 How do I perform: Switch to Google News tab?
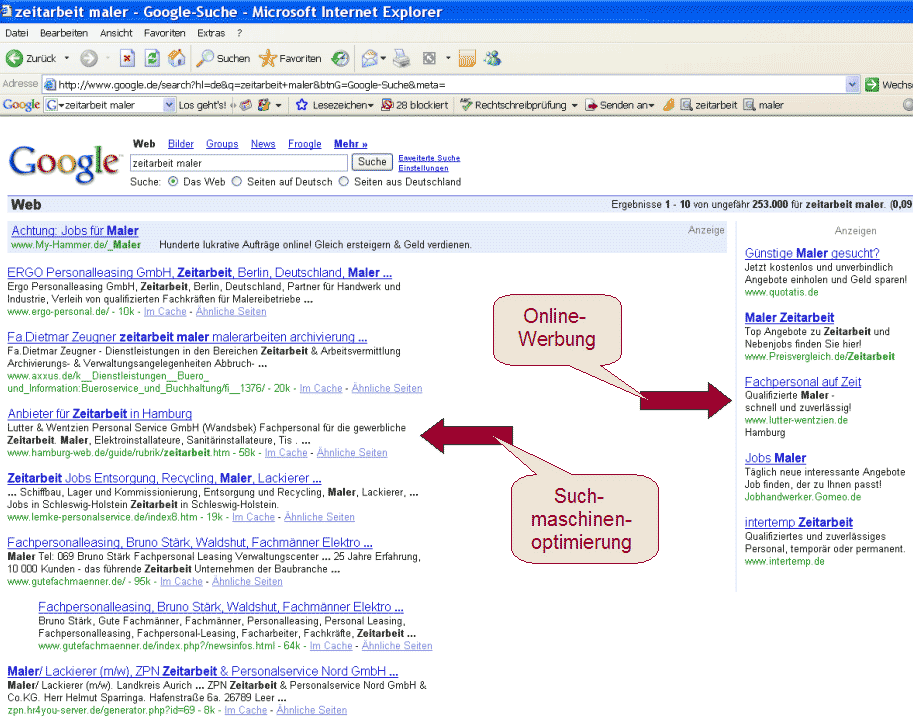(263, 144)
